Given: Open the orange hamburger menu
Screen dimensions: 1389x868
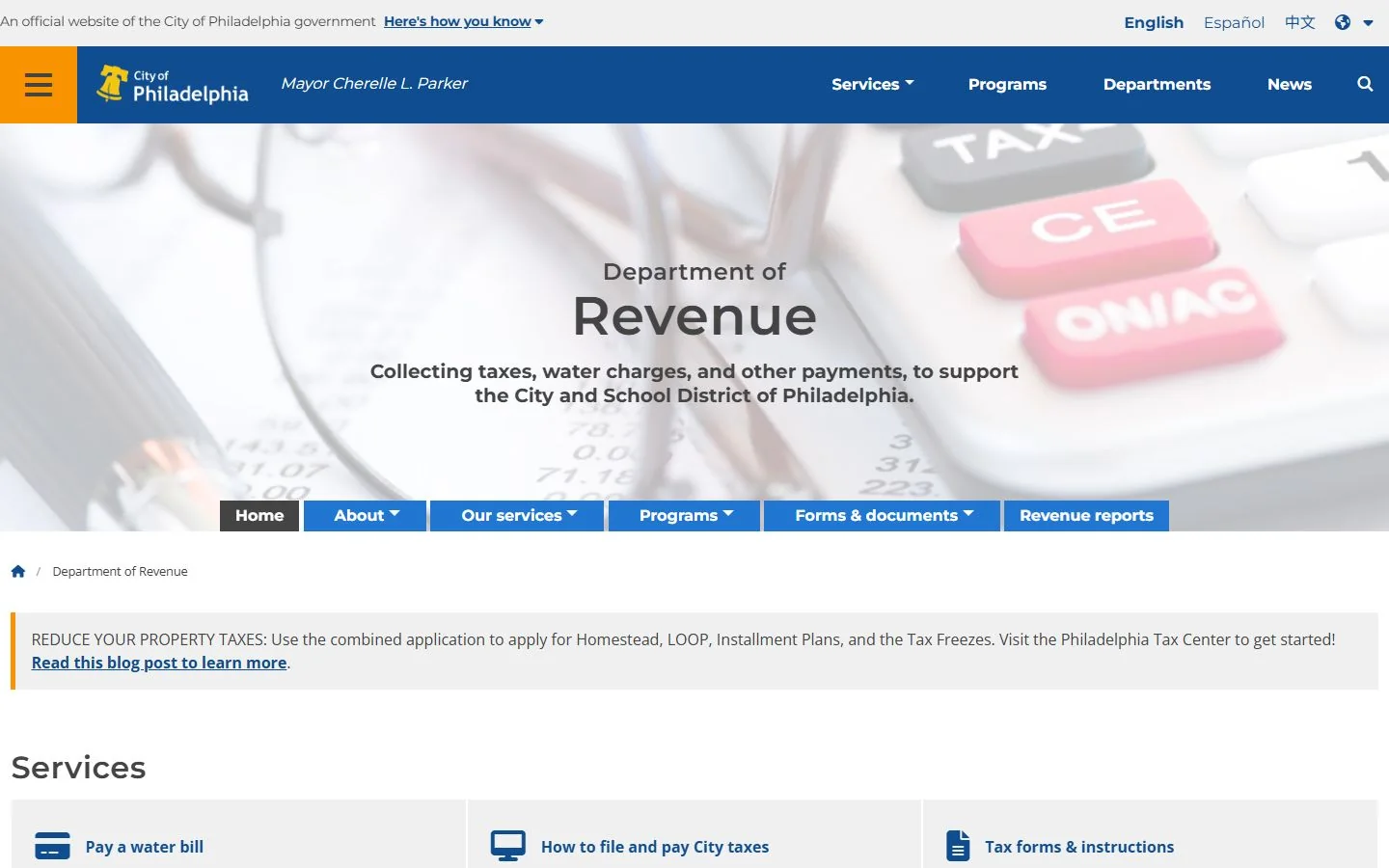Looking at the screenshot, I should 39,85.
